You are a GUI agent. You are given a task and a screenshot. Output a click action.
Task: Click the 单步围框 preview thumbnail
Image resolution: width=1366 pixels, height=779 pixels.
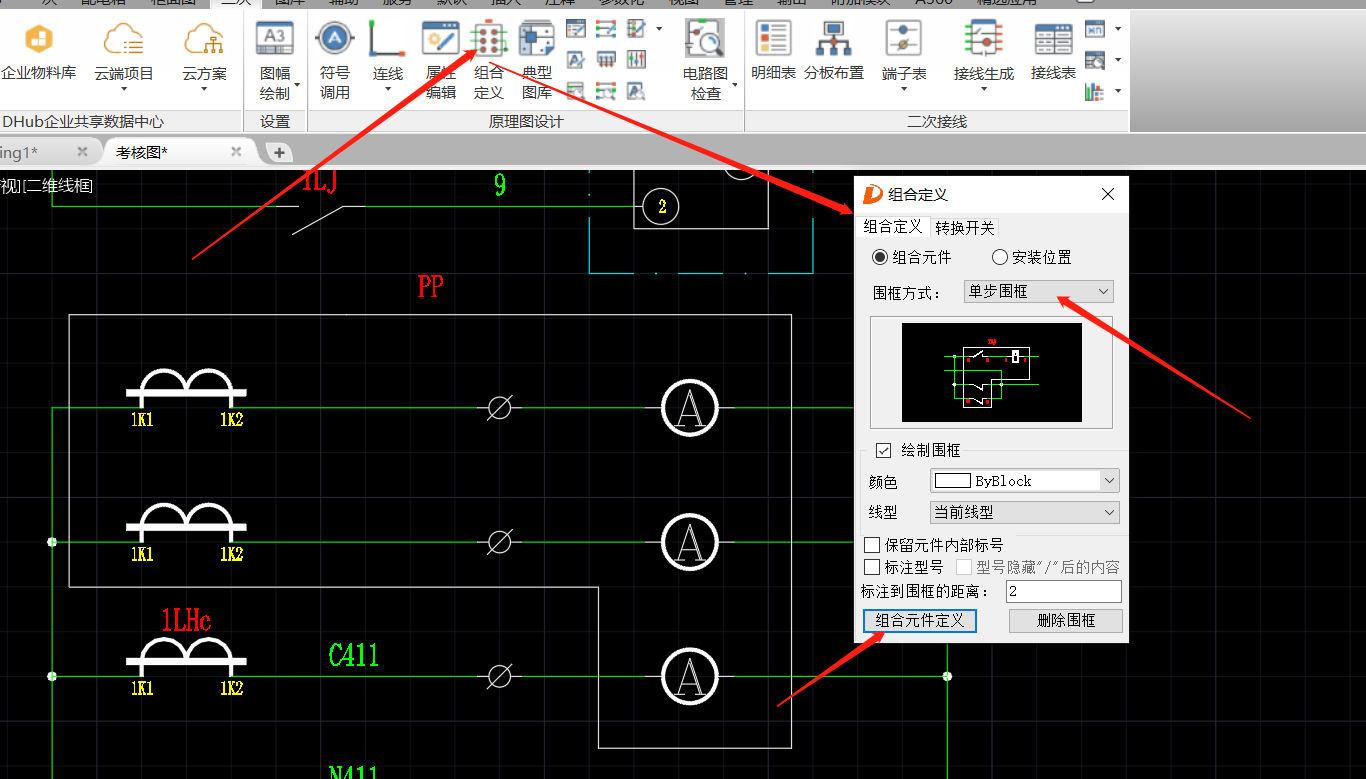tap(991, 372)
